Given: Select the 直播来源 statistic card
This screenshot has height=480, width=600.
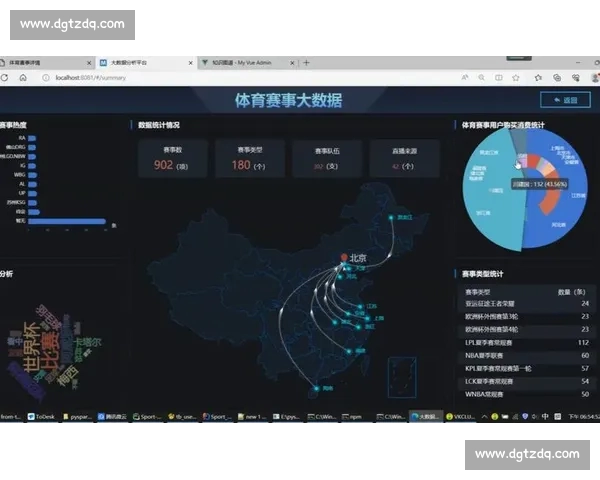Looking at the screenshot, I should coord(404,159).
